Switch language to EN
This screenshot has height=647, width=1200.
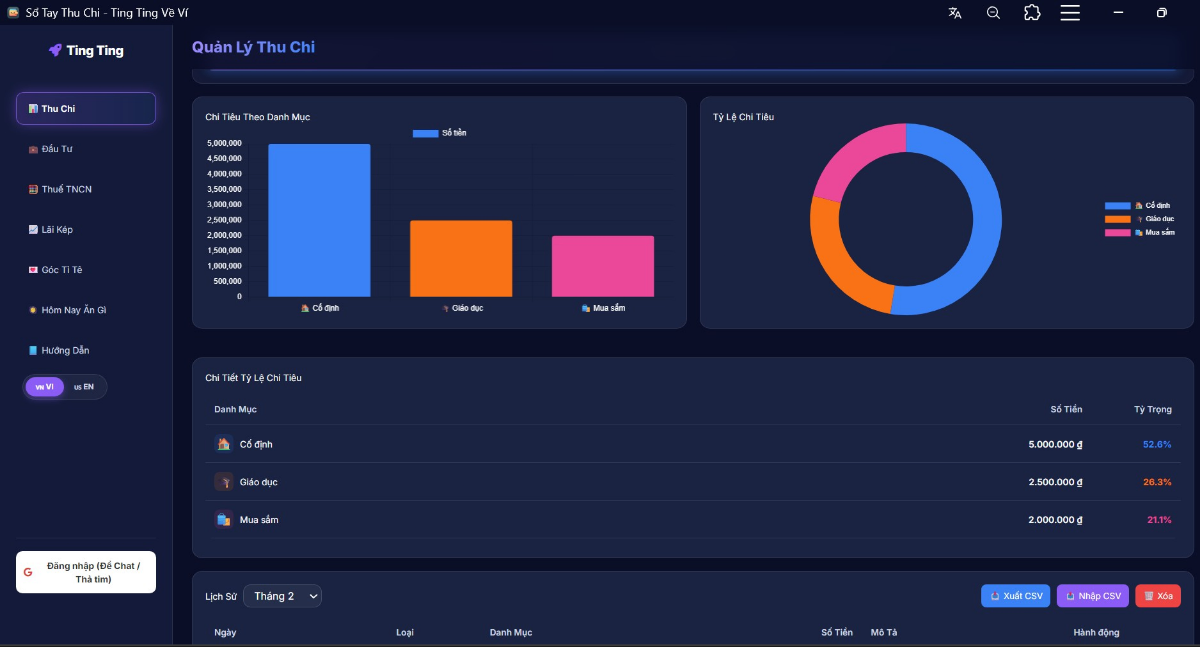pos(84,387)
